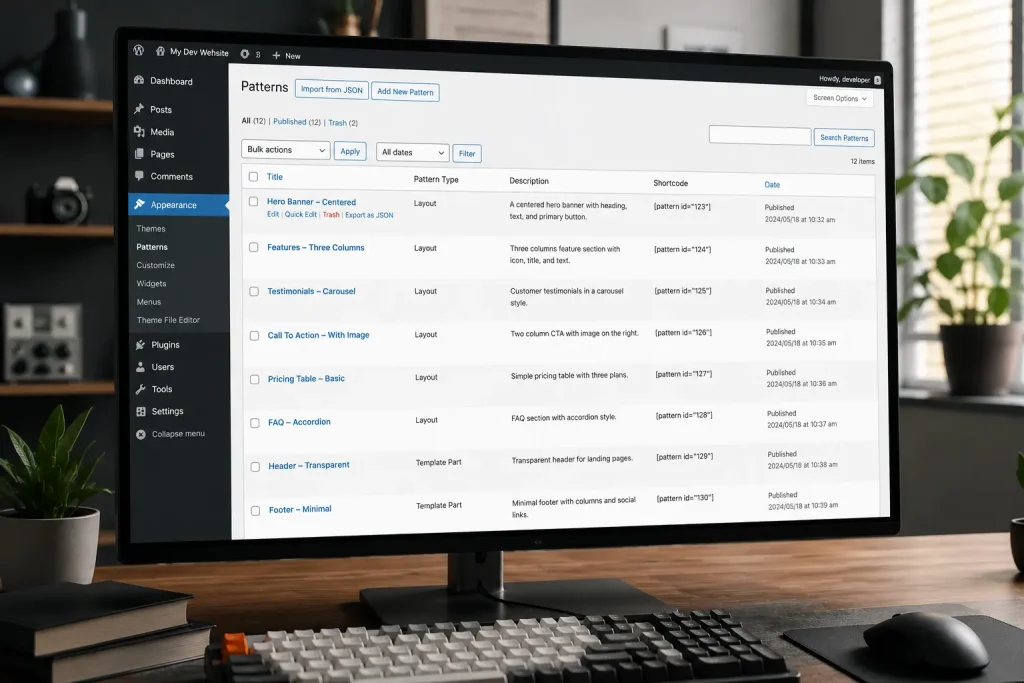Check the Hero Banner – Centered row checkbox
This screenshot has width=1024, height=683.
tap(253, 201)
